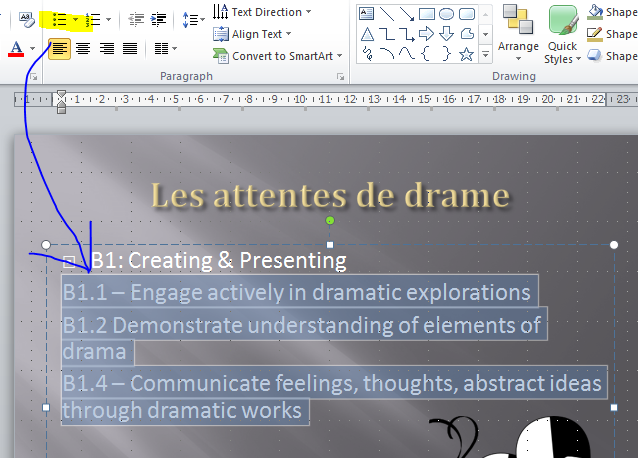
Task: Select the Right Brace shape
Action: 446,53
